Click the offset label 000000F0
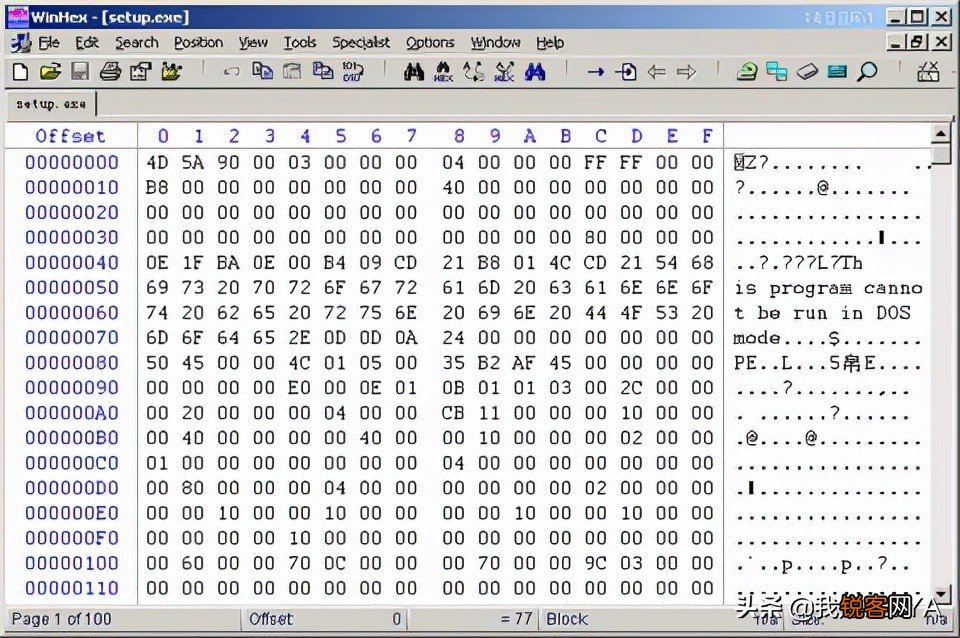This screenshot has height=638, width=960. 72,538
